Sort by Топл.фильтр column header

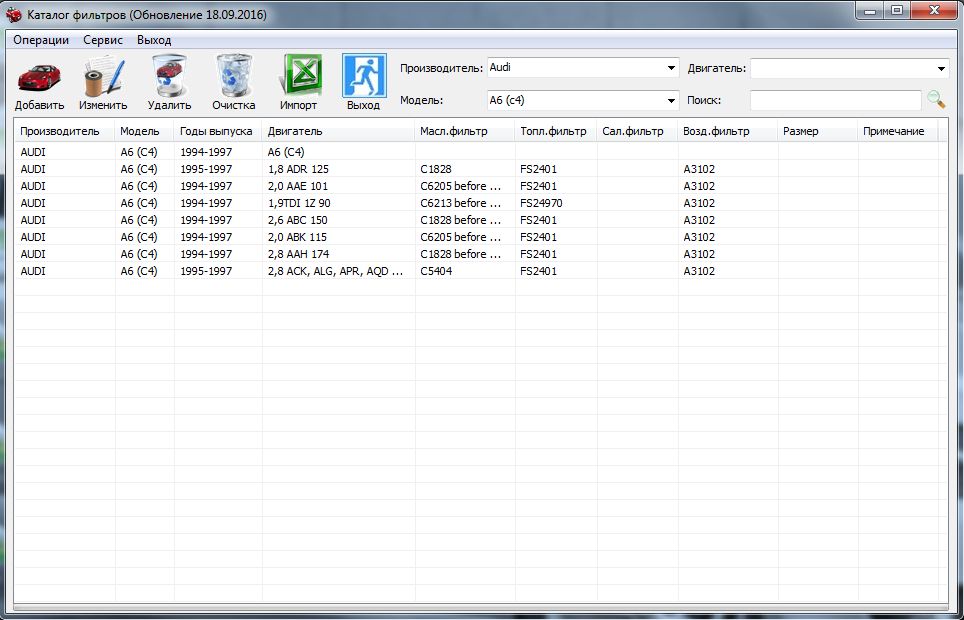(556, 131)
